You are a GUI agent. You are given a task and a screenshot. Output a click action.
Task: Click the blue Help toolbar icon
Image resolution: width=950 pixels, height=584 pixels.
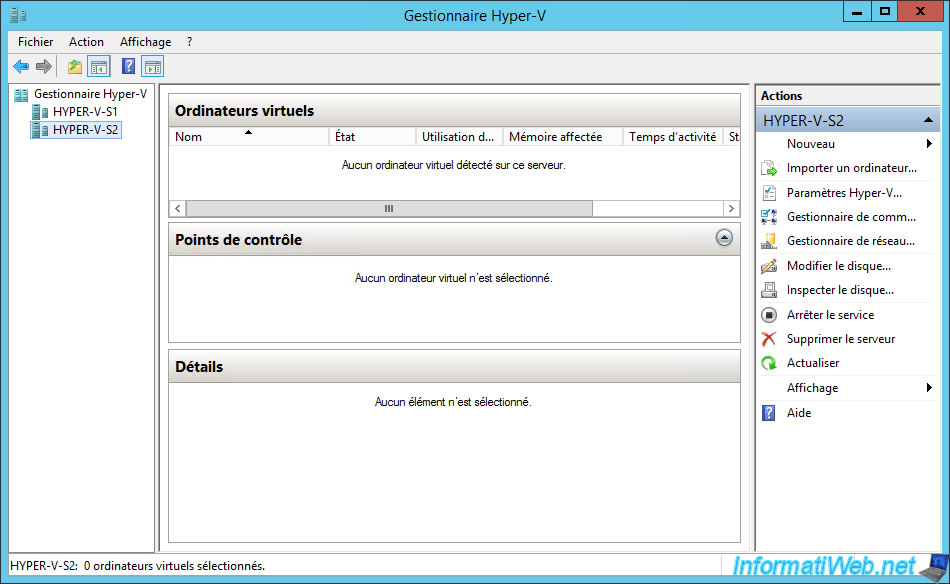[x=128, y=66]
